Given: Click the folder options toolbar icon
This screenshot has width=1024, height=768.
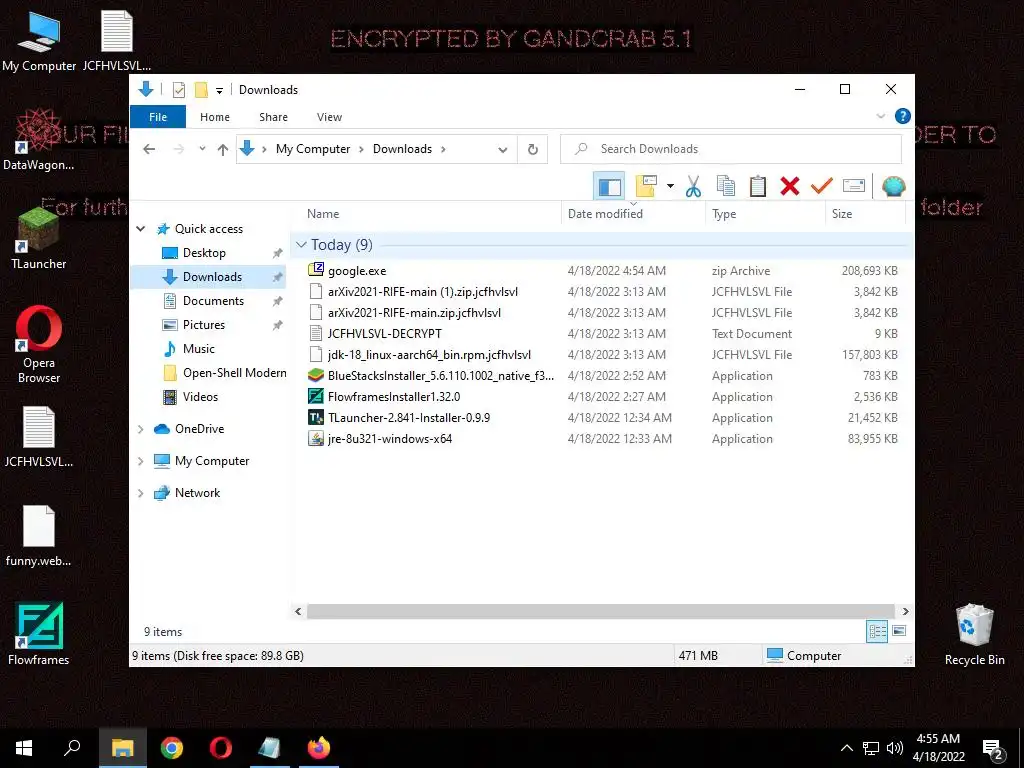Looking at the screenshot, I should pyautogui.click(x=646, y=187).
